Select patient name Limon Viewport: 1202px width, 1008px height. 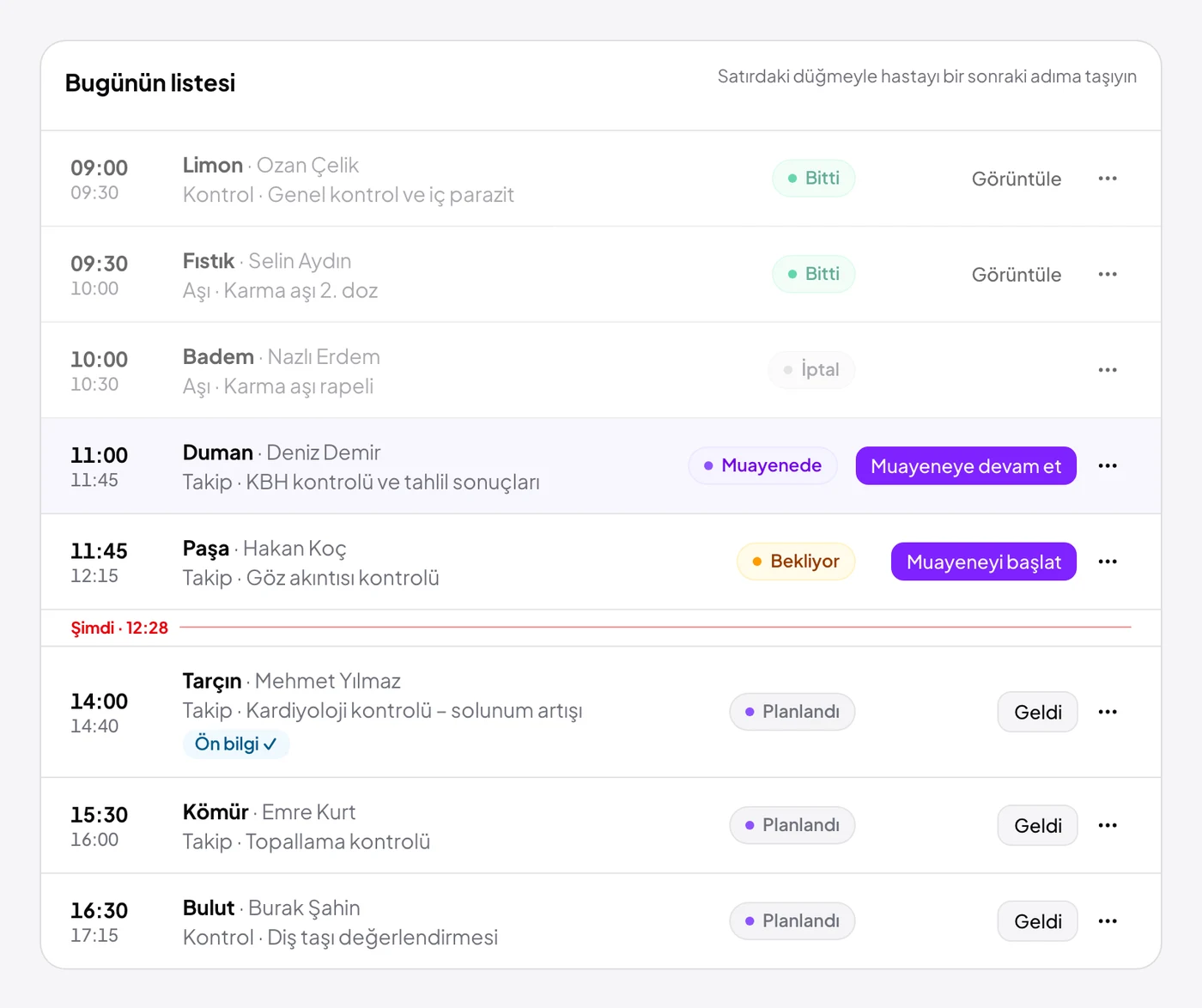(213, 165)
